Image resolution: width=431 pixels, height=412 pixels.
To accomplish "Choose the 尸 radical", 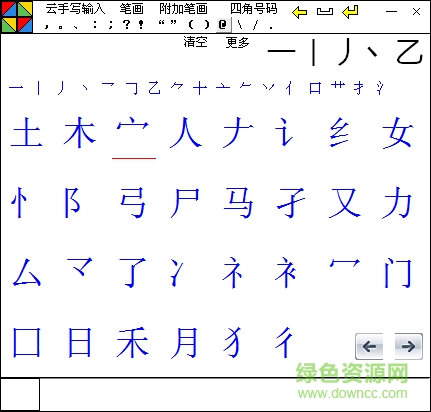I will tap(185, 202).
